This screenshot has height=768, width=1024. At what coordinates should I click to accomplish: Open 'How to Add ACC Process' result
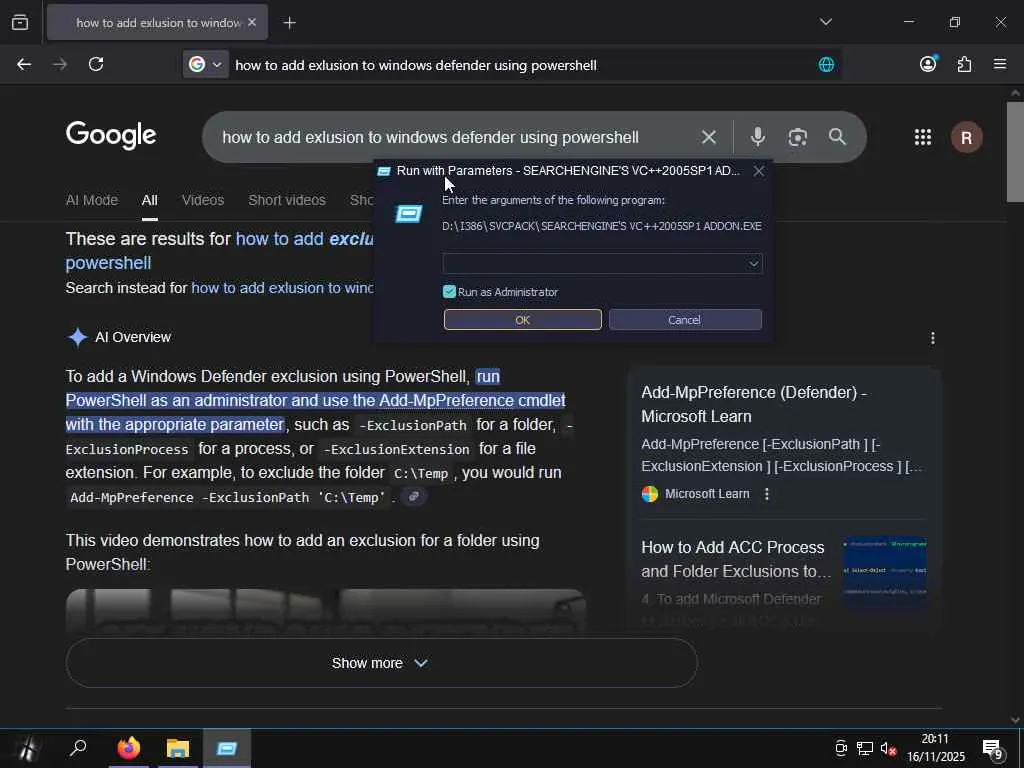[x=735, y=559]
